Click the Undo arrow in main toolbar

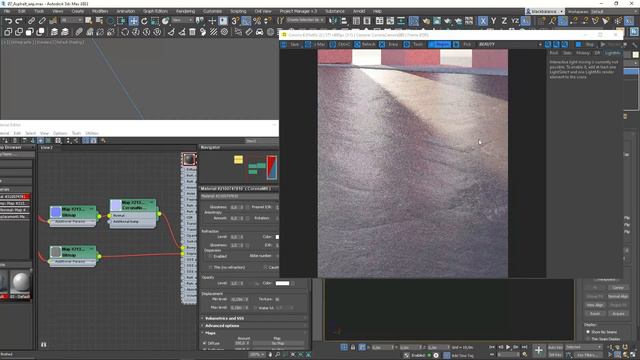tap(8, 21)
